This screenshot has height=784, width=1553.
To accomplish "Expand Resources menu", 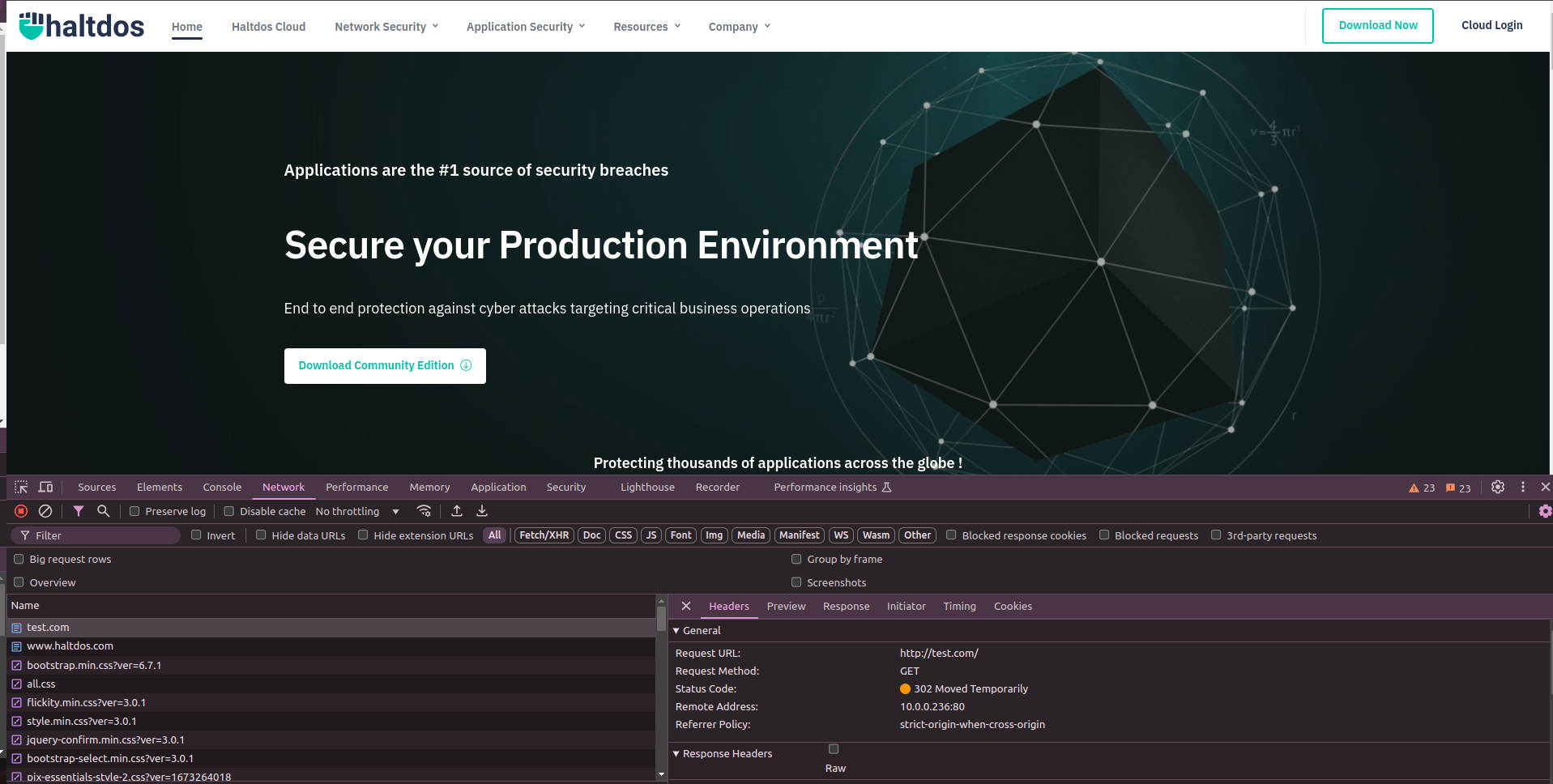I will [x=647, y=27].
